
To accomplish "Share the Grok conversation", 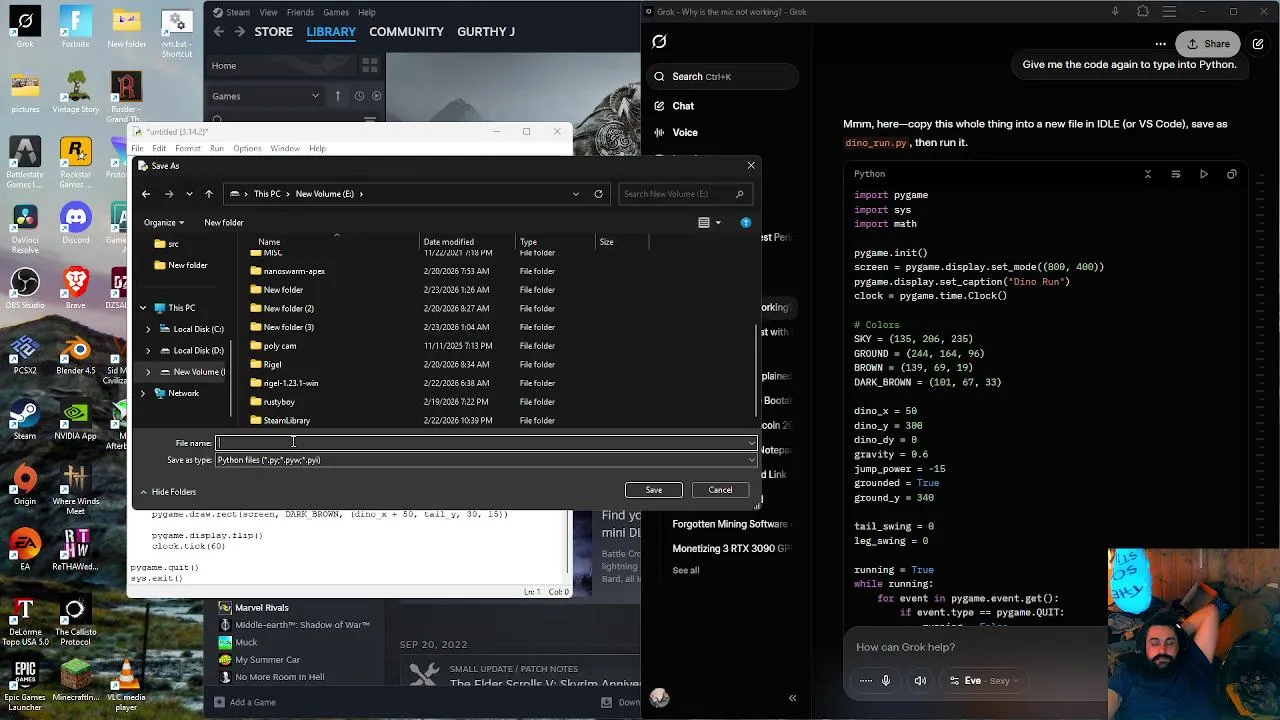I will click(1208, 44).
